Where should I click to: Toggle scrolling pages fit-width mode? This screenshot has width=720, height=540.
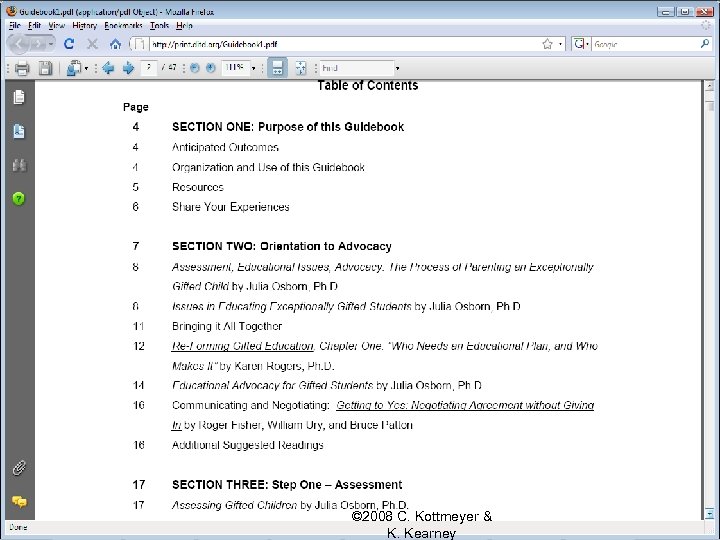coord(277,68)
